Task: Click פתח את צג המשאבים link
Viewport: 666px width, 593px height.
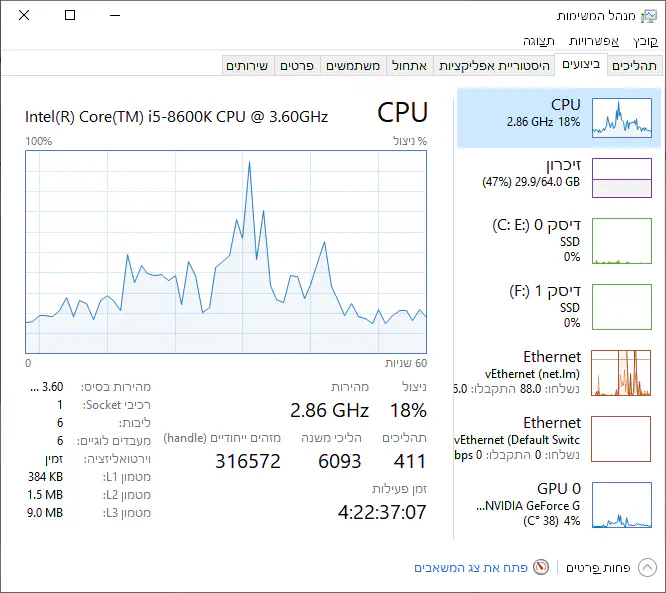Action: [470, 567]
